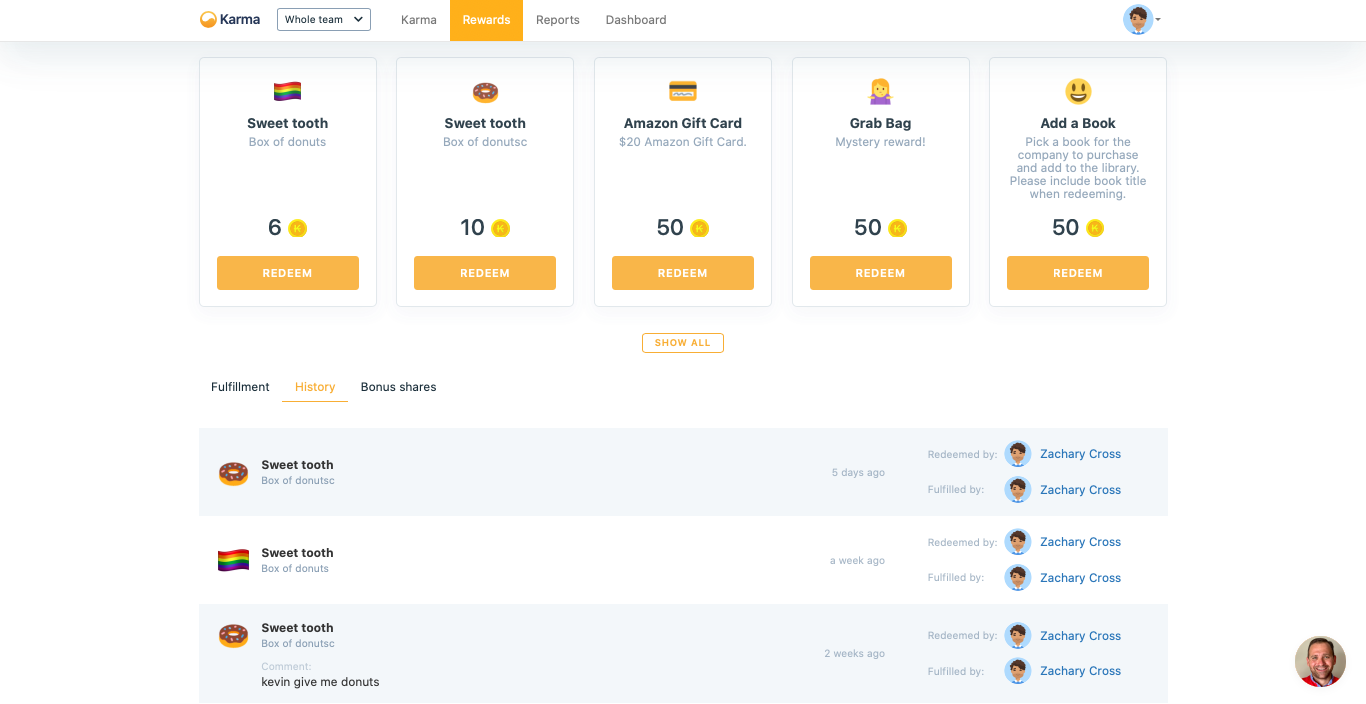
Task: Open the support chat avatar bubble
Action: [x=1320, y=661]
